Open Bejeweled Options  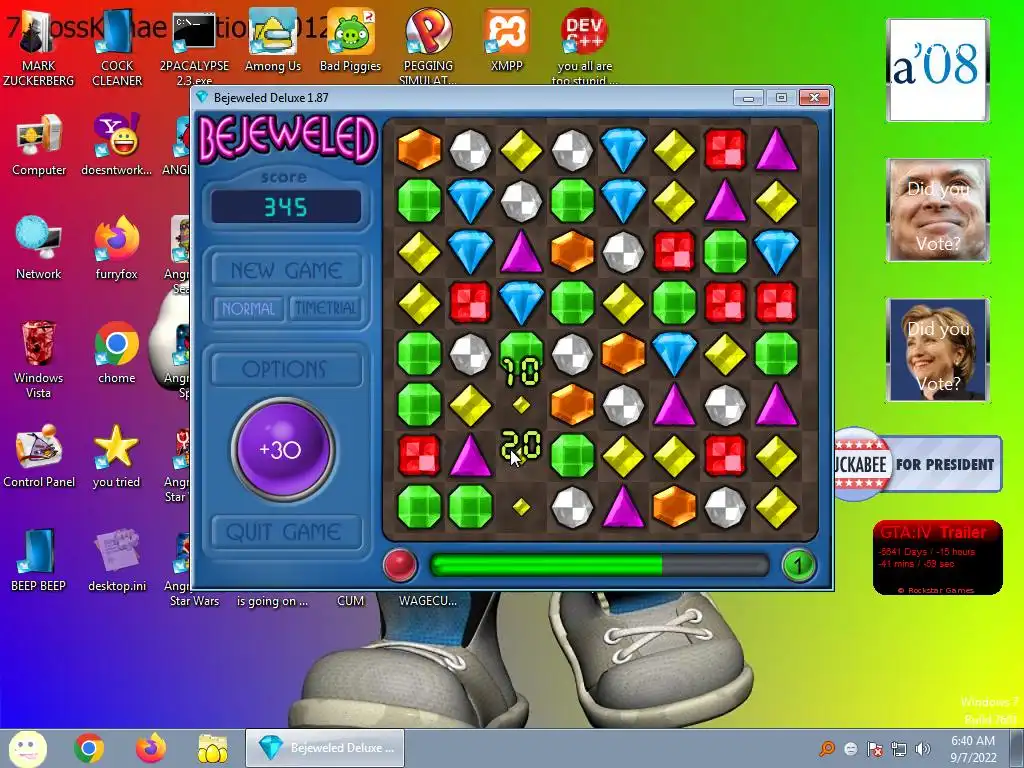[286, 369]
